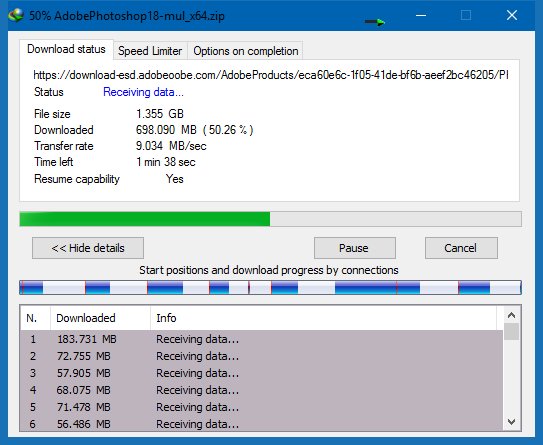Image resolution: width=543 pixels, height=445 pixels.
Task: Select connection row with 56.486 MB
Action: coord(261,424)
